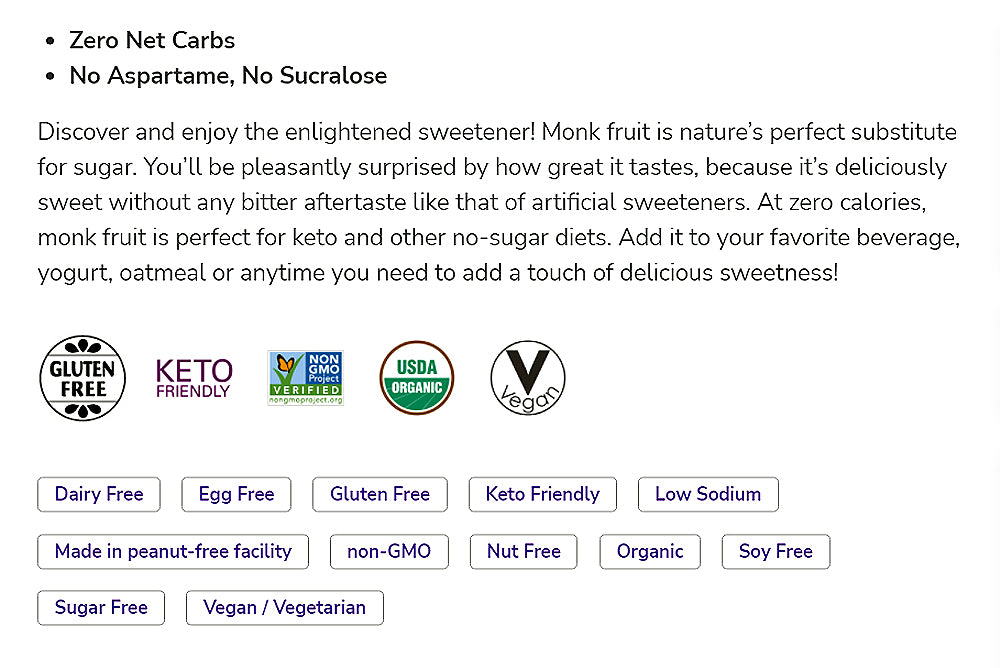The height and width of the screenshot is (668, 1000).
Task: Open Made in peanut-free facility tag
Action: pos(173,551)
